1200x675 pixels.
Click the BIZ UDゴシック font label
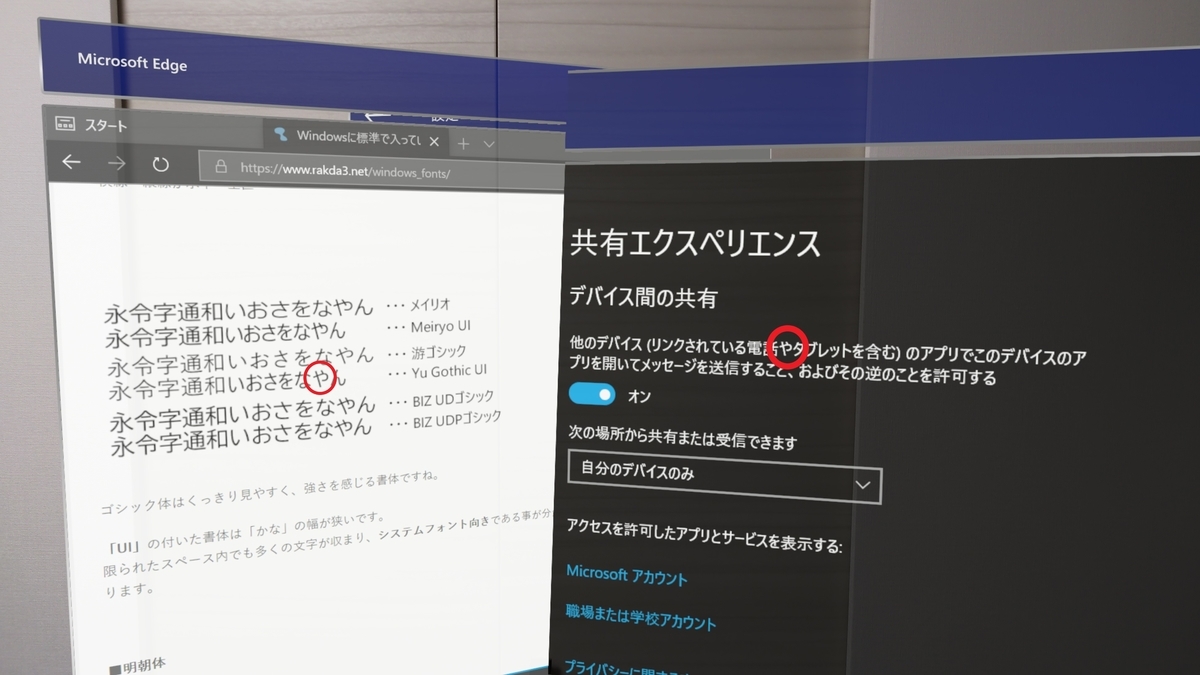tap(454, 400)
